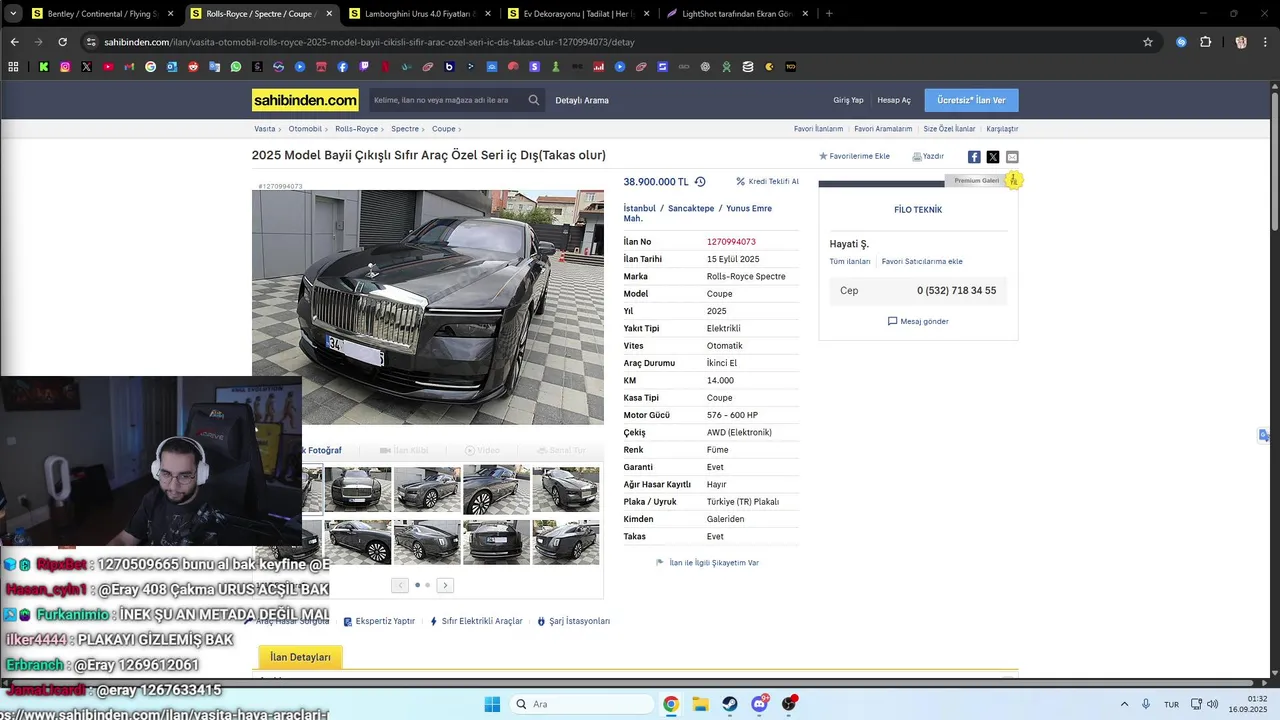The height and width of the screenshot is (720, 1280).
Task: Click the Kredi Teklifi Al percent link
Action: click(x=768, y=182)
